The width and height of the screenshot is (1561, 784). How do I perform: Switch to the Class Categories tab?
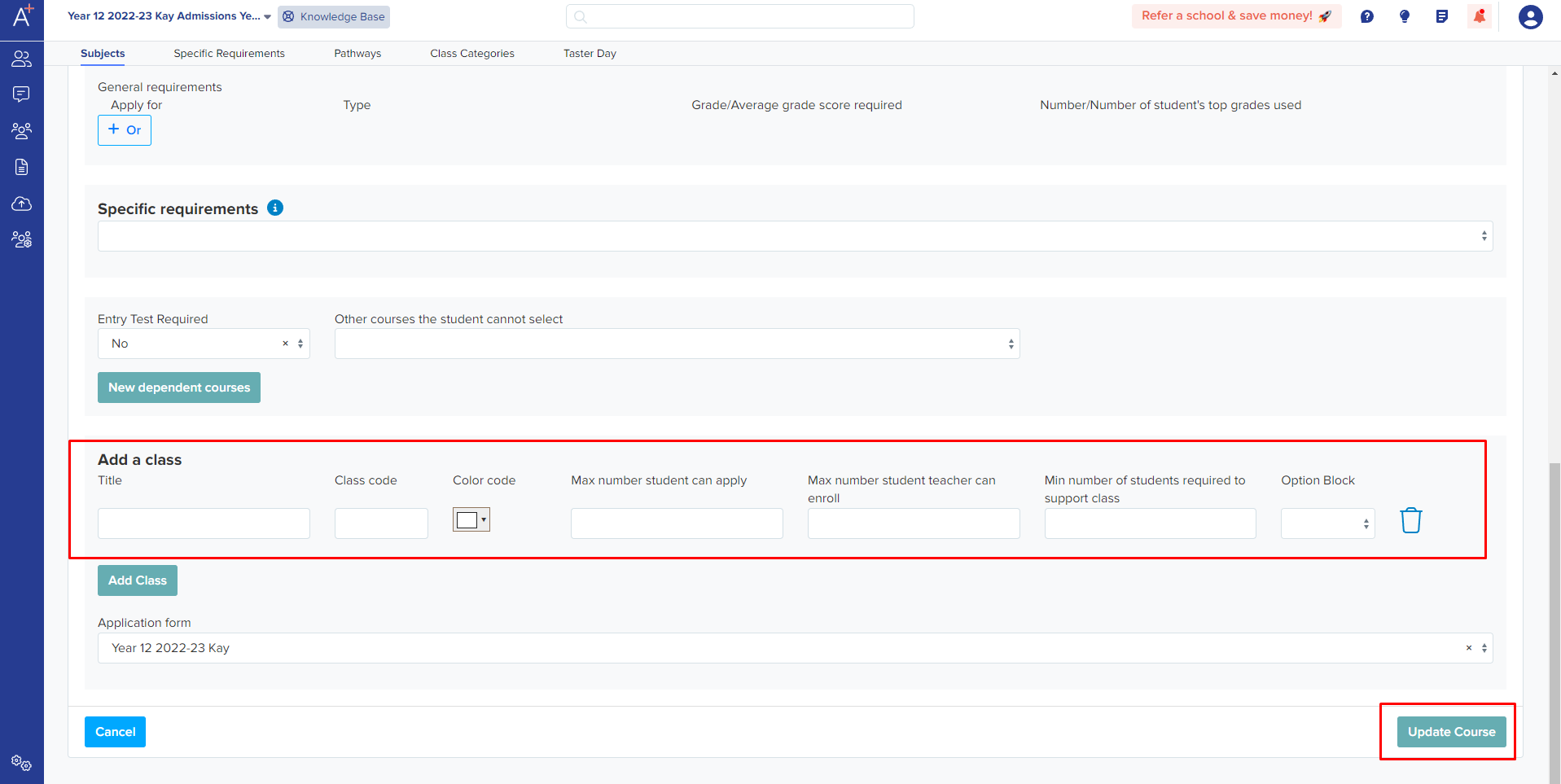point(472,54)
